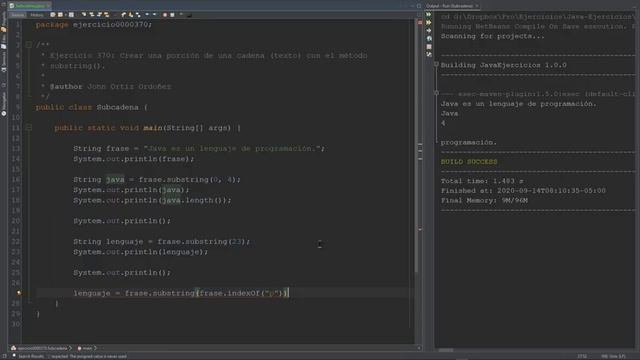This screenshot has width=640, height=360.
Task: Click the Shift Line Right icon
Action: tap(155, 15)
